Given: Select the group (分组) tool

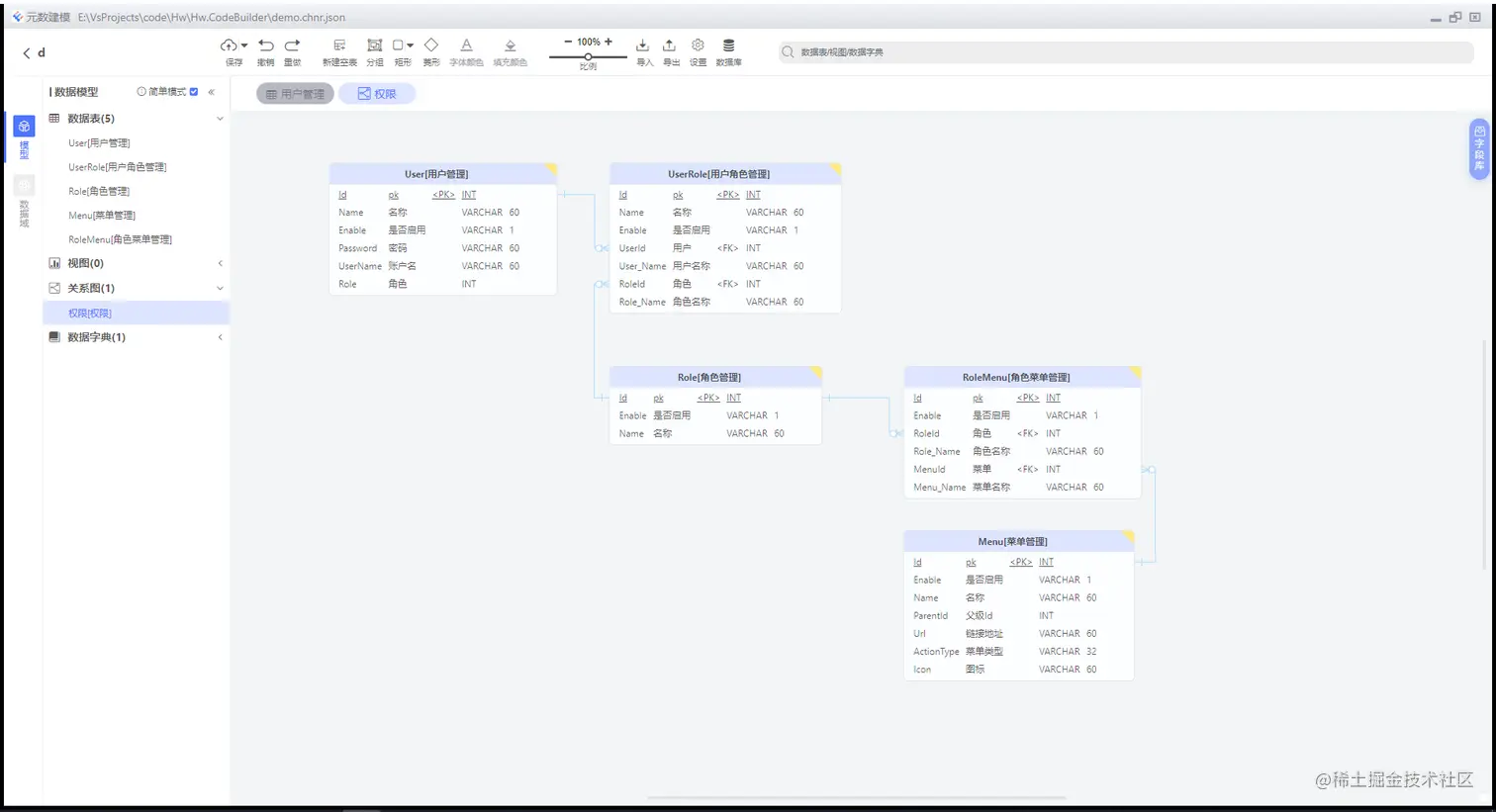Looking at the screenshot, I should [x=375, y=45].
